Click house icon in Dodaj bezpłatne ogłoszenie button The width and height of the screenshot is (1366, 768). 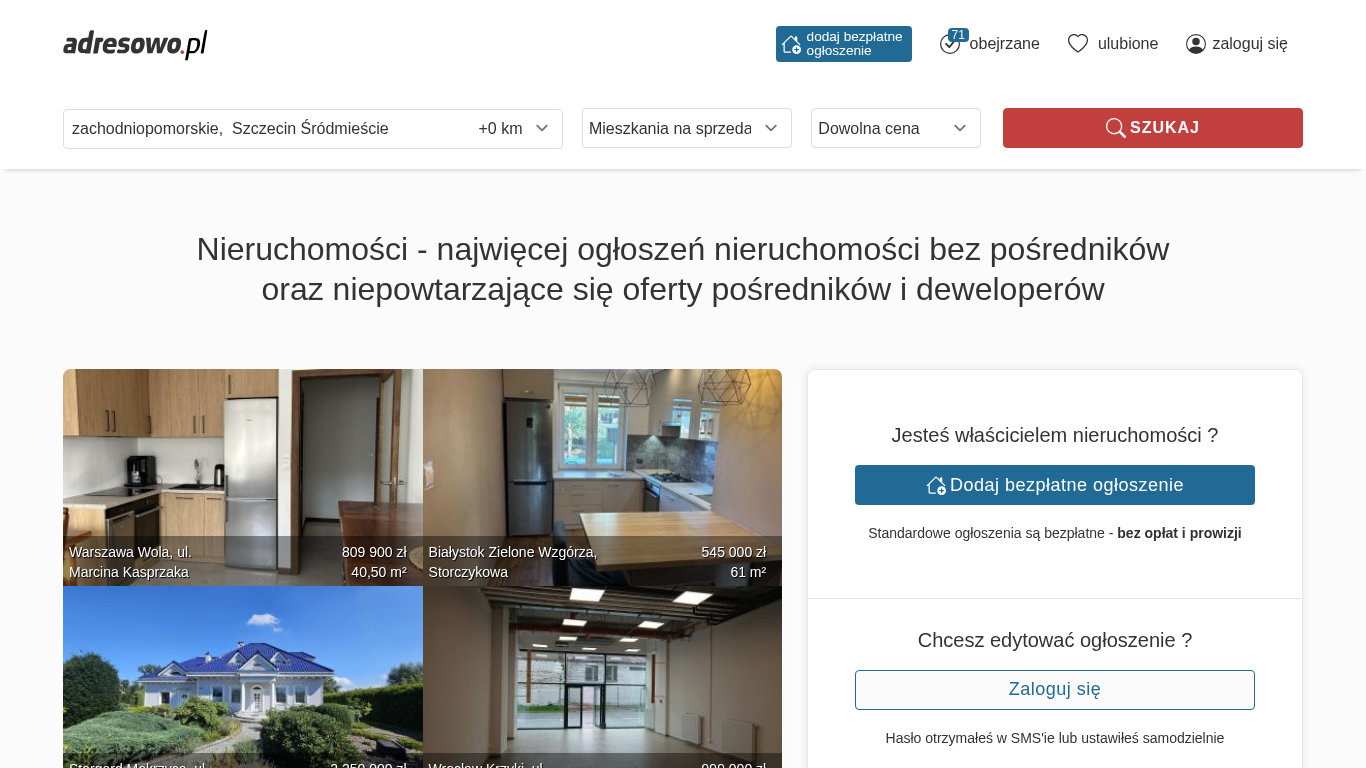tap(936, 485)
